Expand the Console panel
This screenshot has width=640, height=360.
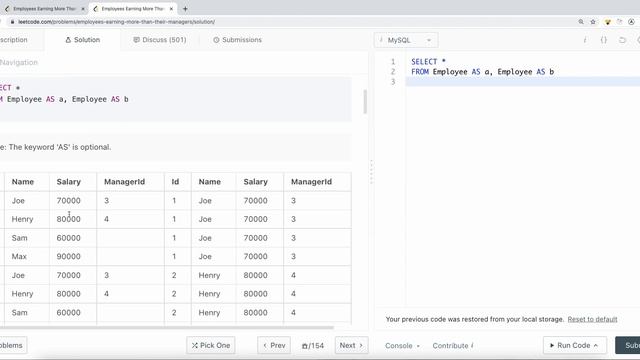[402, 345]
